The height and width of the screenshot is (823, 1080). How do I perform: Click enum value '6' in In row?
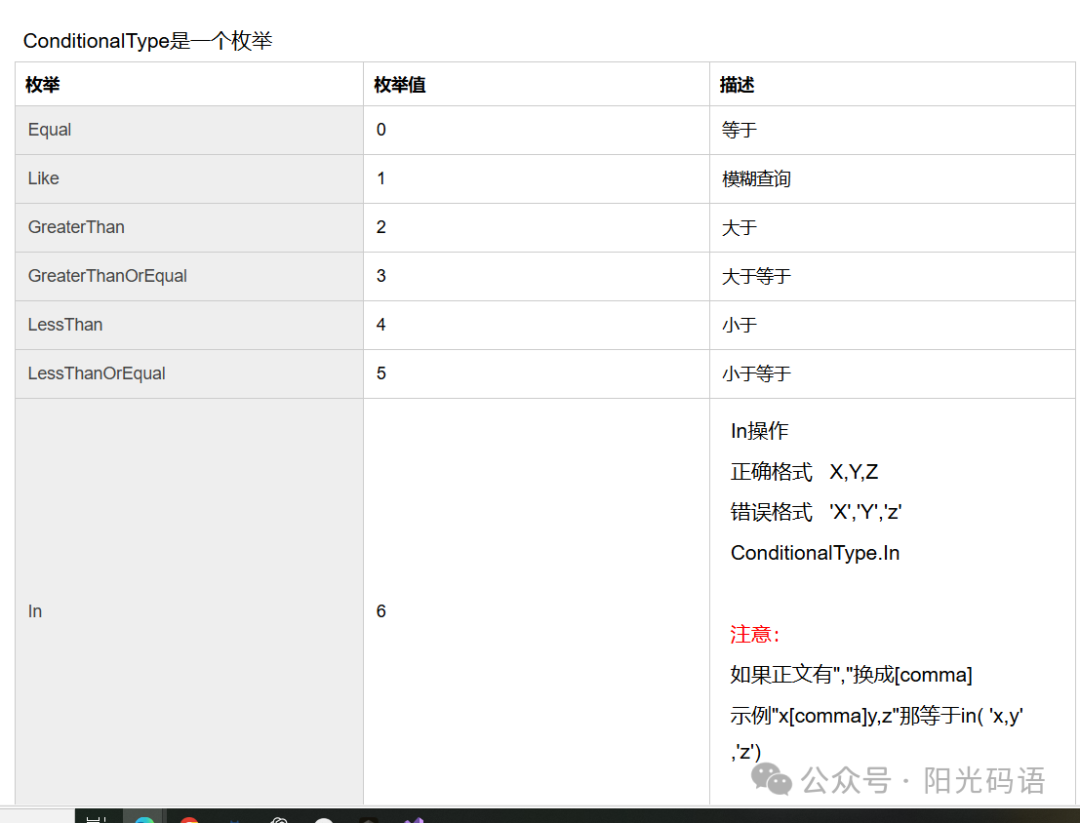tap(381, 611)
